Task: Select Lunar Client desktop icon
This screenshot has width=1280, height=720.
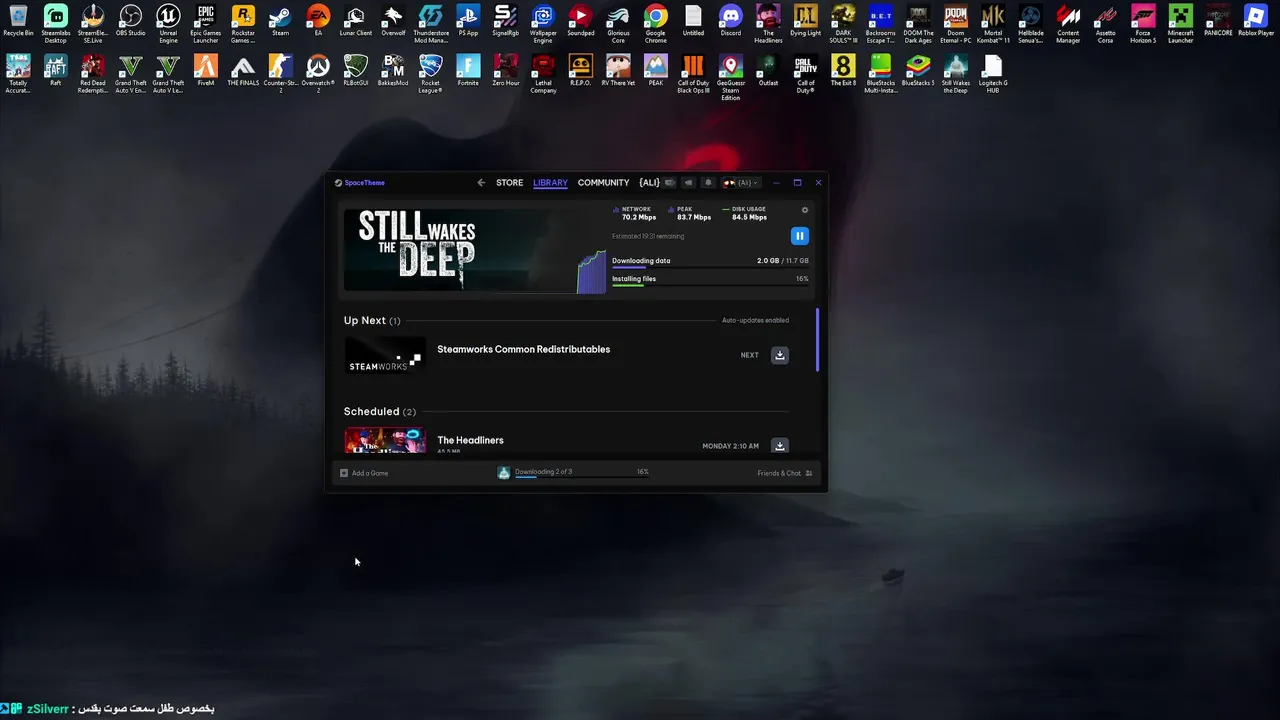Action: tap(355, 22)
